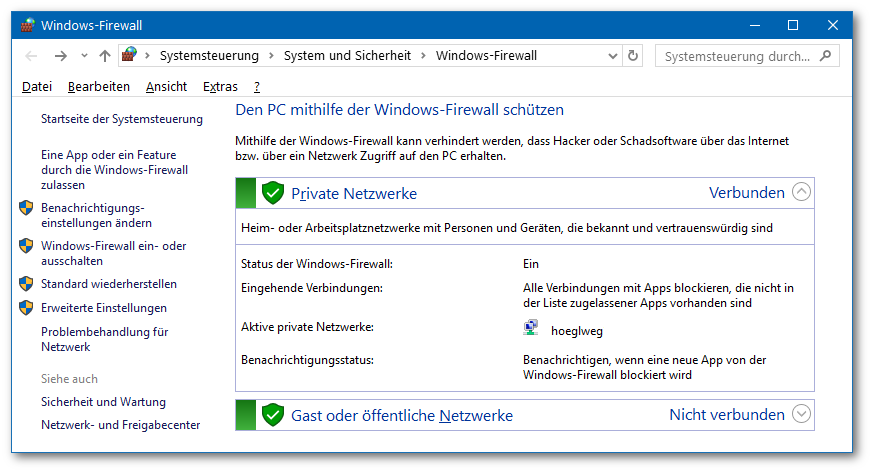Open Problembehandlung für Netzwerk
872x472 pixels.
pyautogui.click(x=105, y=339)
